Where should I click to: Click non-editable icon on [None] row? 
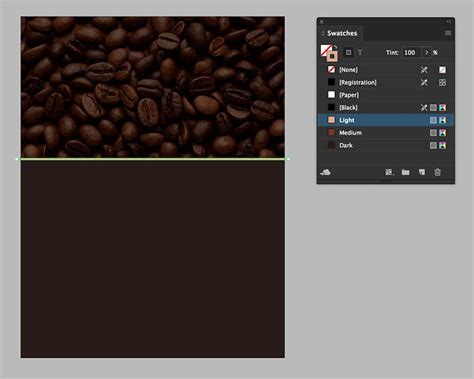click(424, 70)
